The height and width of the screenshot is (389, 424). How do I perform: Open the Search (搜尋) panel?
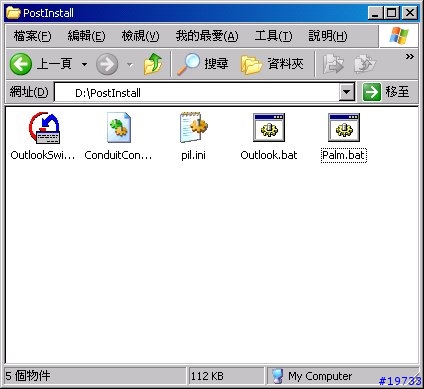click(202, 64)
